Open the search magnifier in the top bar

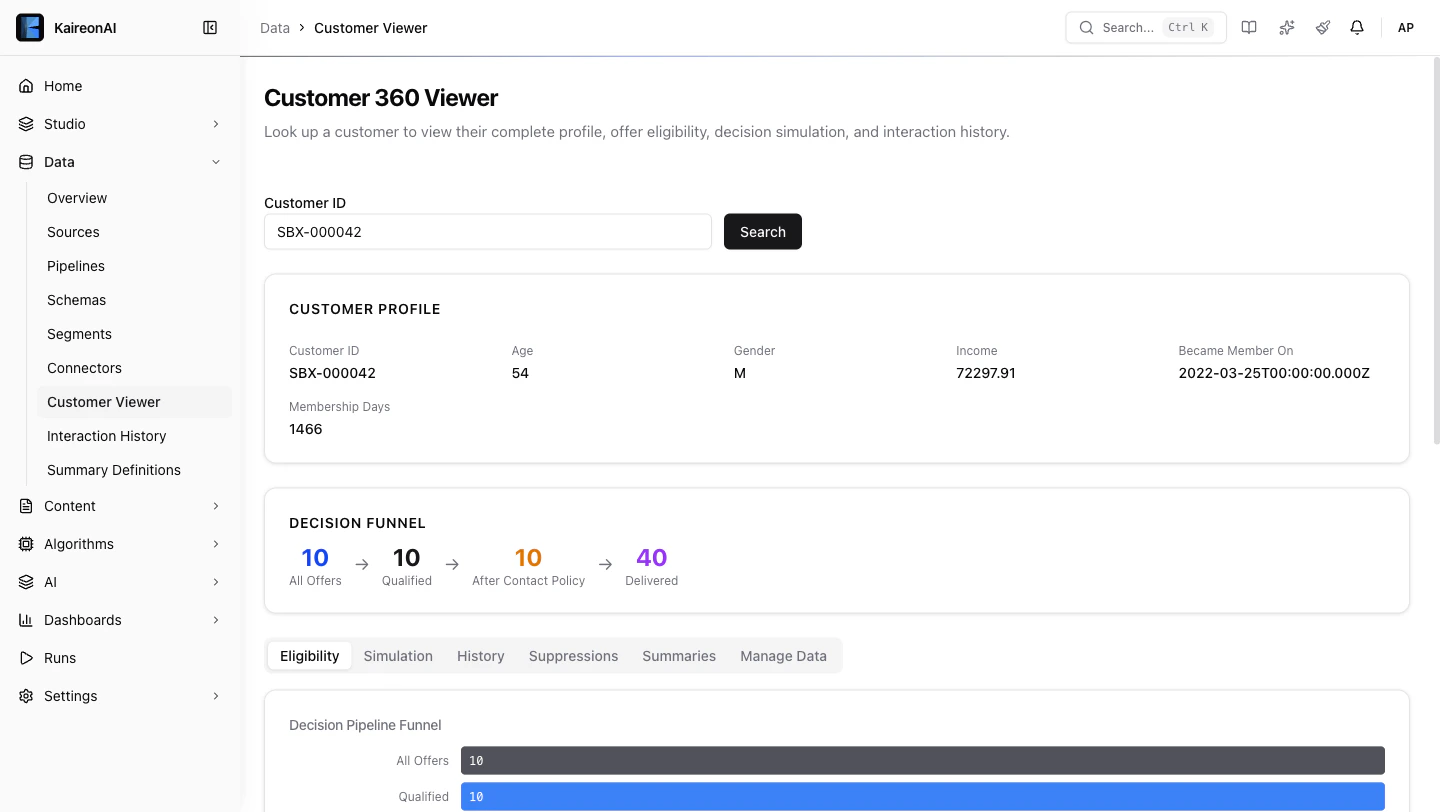pyautogui.click(x=1086, y=27)
